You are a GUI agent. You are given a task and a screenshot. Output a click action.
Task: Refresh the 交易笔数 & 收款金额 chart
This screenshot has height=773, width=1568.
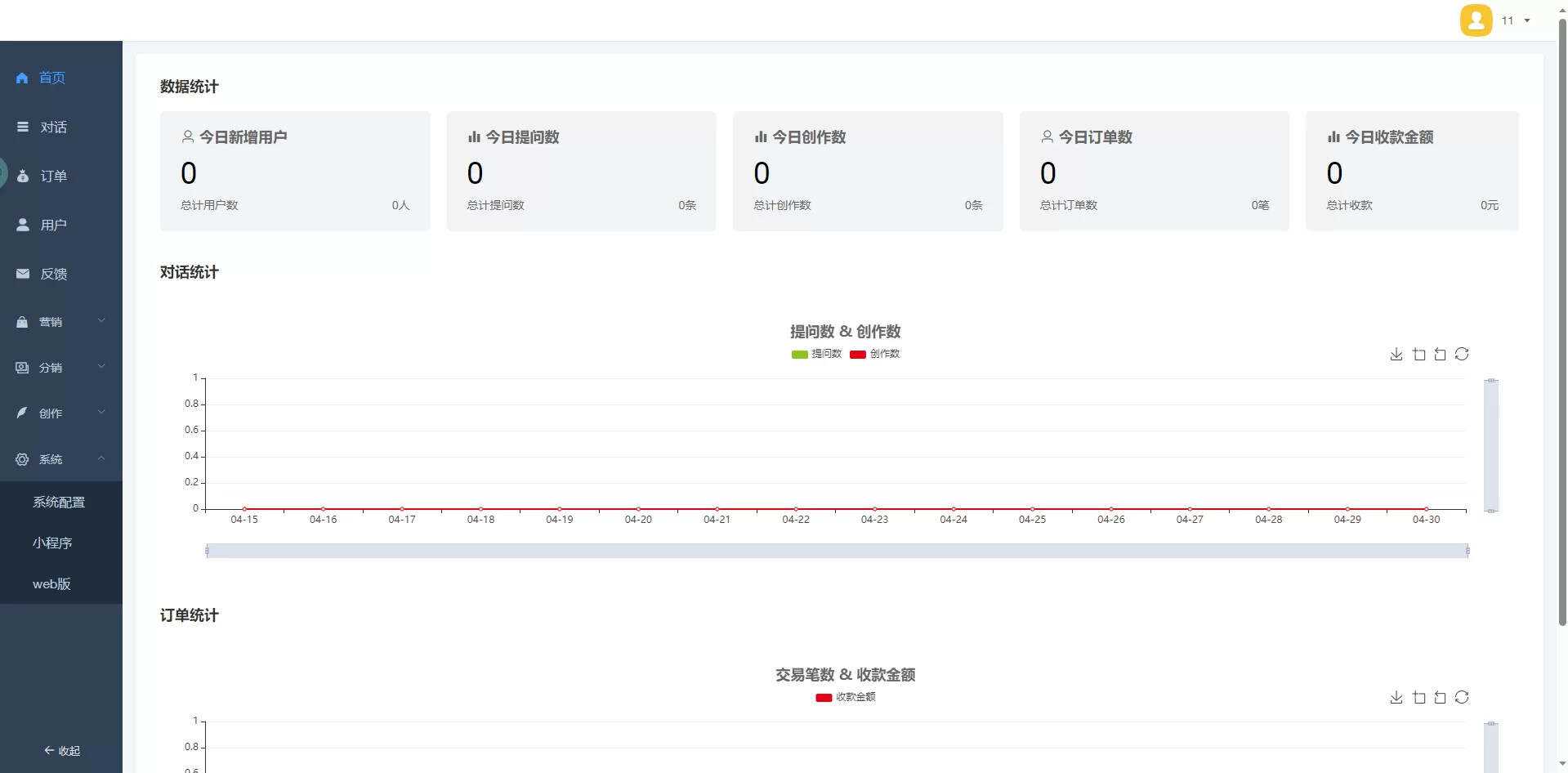1462,697
